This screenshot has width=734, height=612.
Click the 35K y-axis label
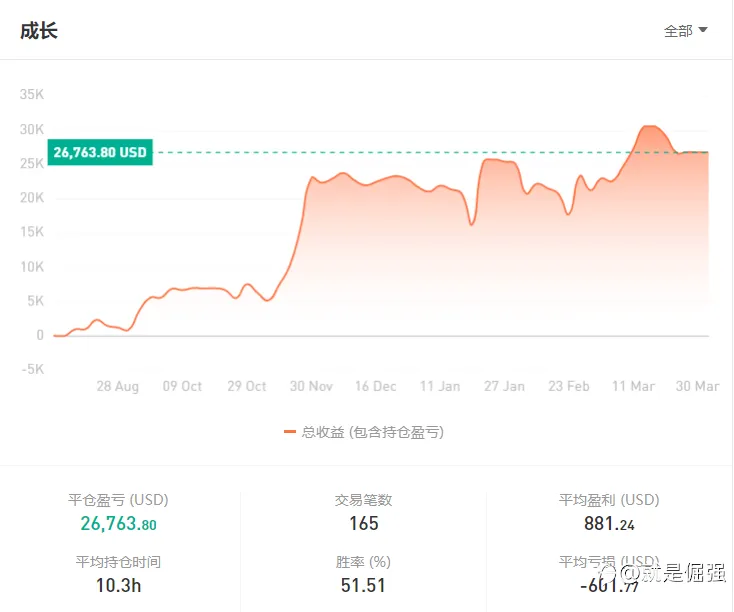[x=32, y=94]
